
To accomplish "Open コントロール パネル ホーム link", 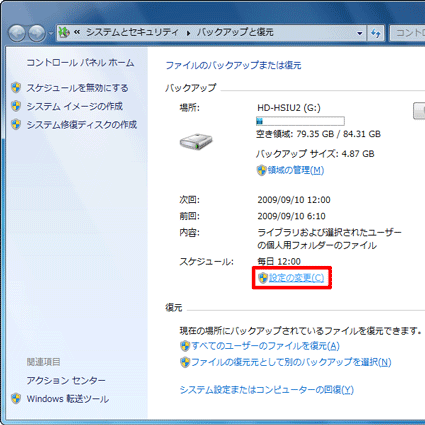I will [x=80, y=63].
